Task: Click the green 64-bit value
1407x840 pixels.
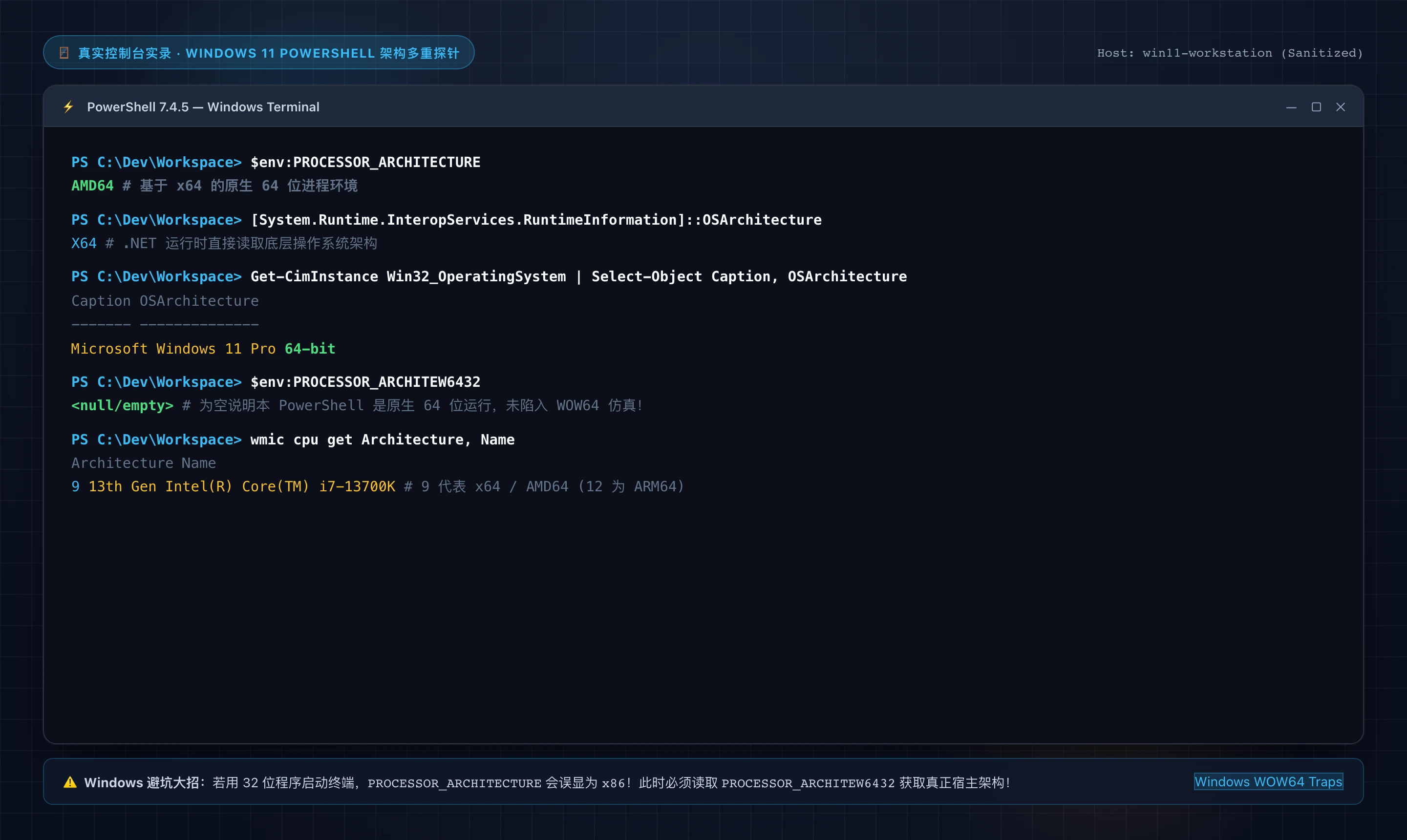Action: pos(310,349)
